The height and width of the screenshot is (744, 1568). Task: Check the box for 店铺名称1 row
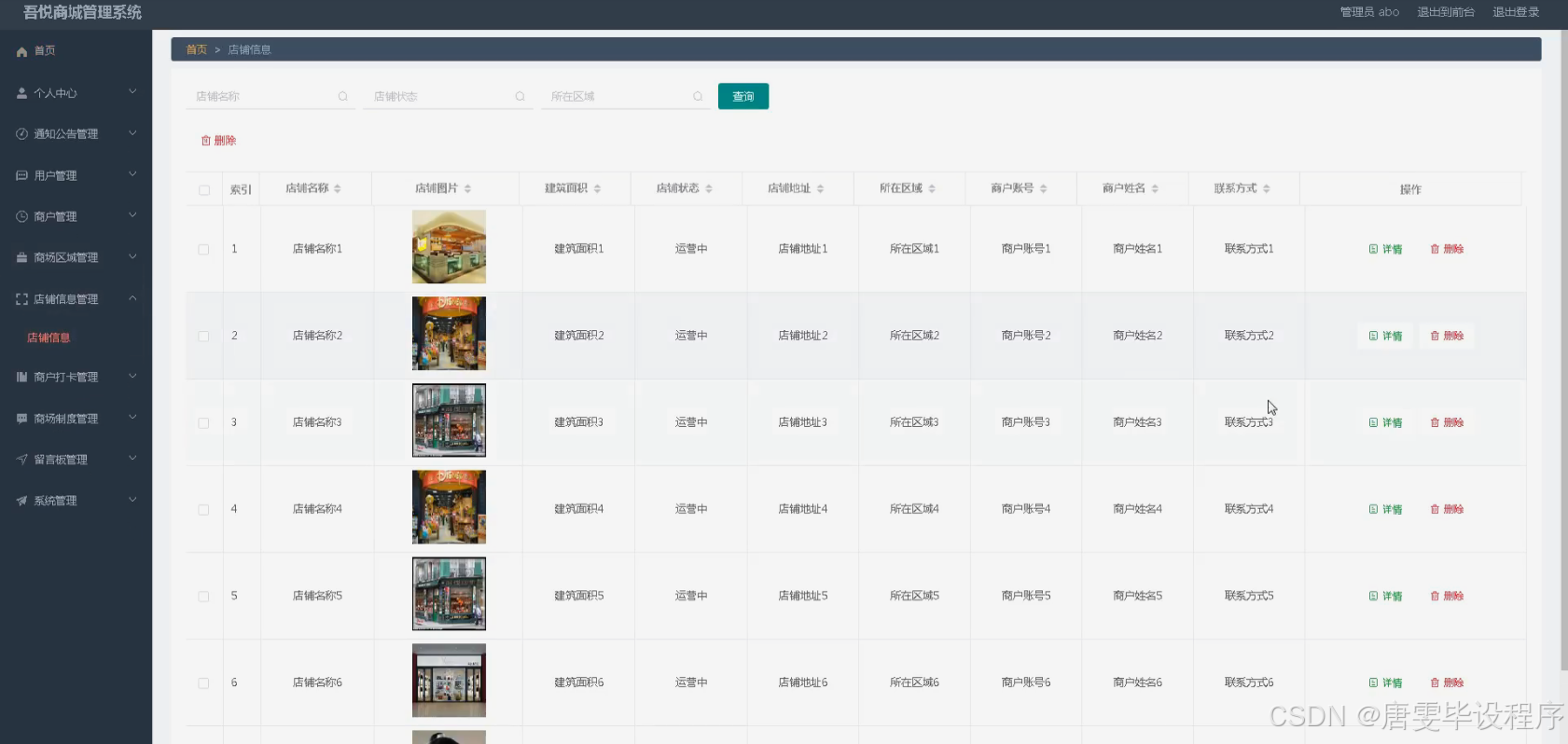pyautogui.click(x=203, y=249)
